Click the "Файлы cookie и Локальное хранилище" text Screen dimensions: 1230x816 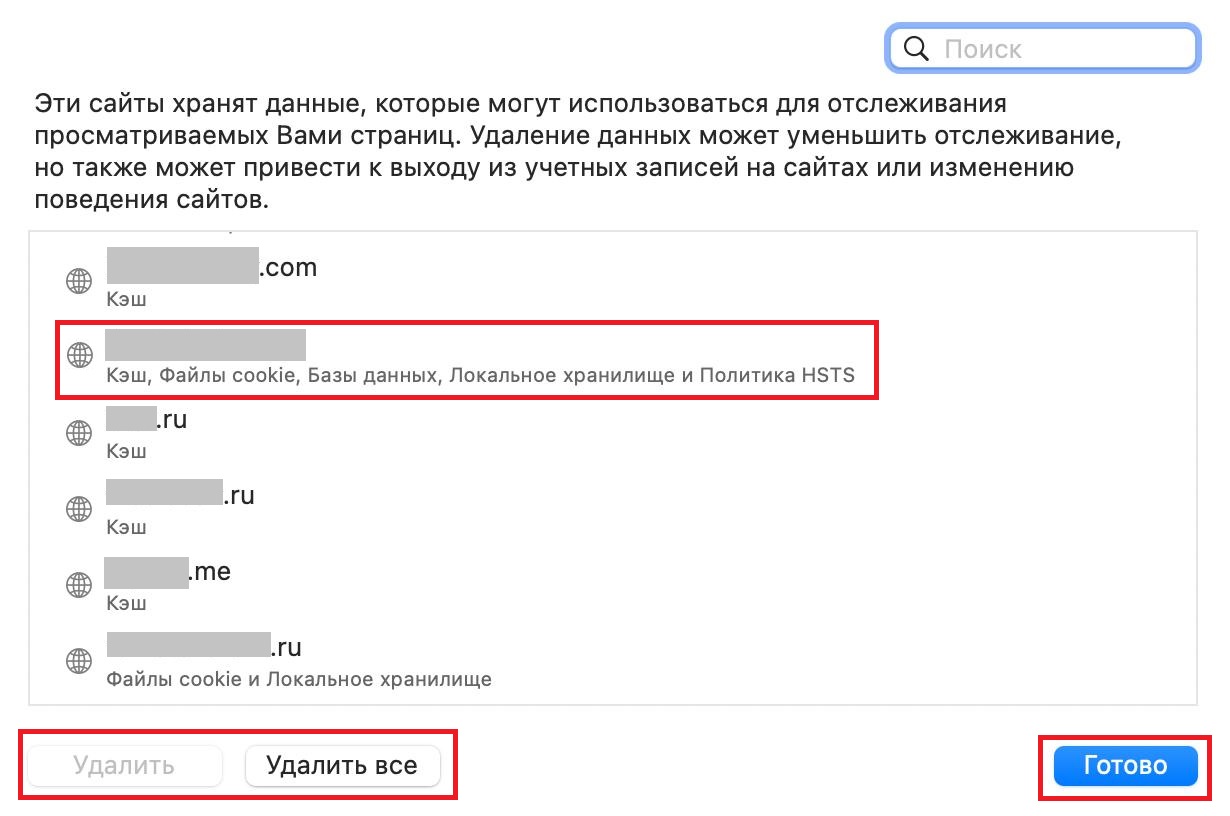click(299, 680)
